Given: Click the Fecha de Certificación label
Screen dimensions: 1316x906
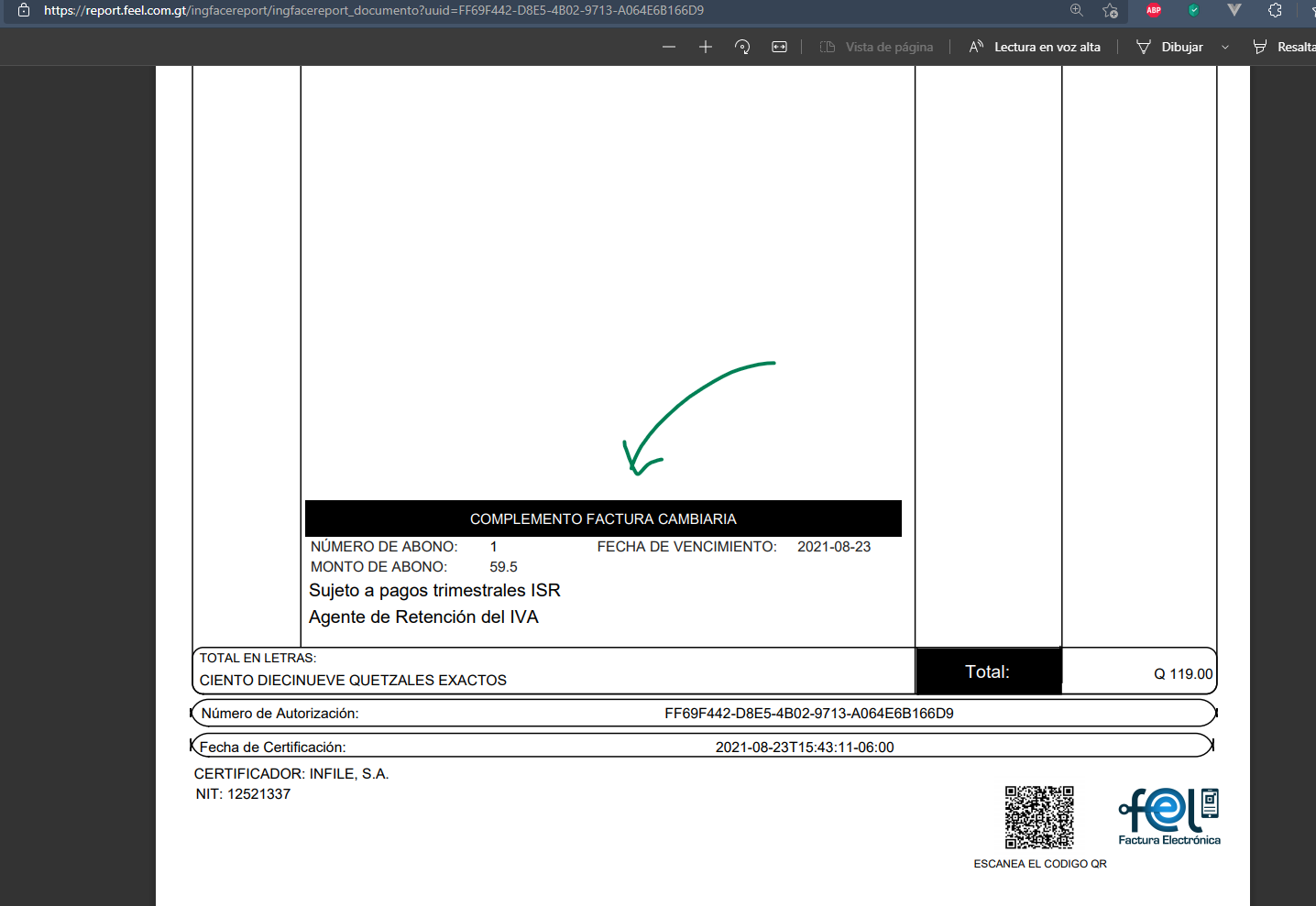Looking at the screenshot, I should (273, 747).
